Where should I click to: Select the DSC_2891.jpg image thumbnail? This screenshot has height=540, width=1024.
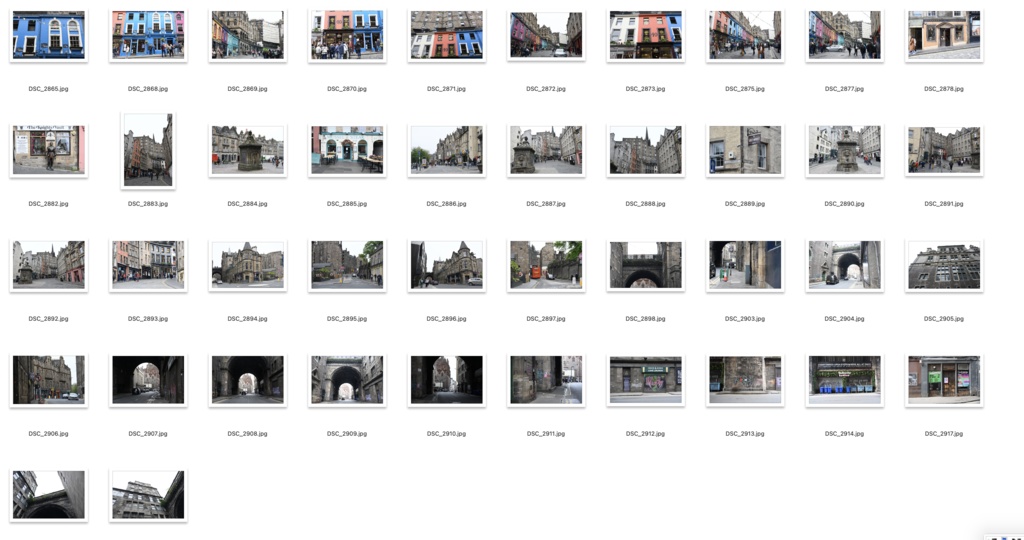(944, 150)
